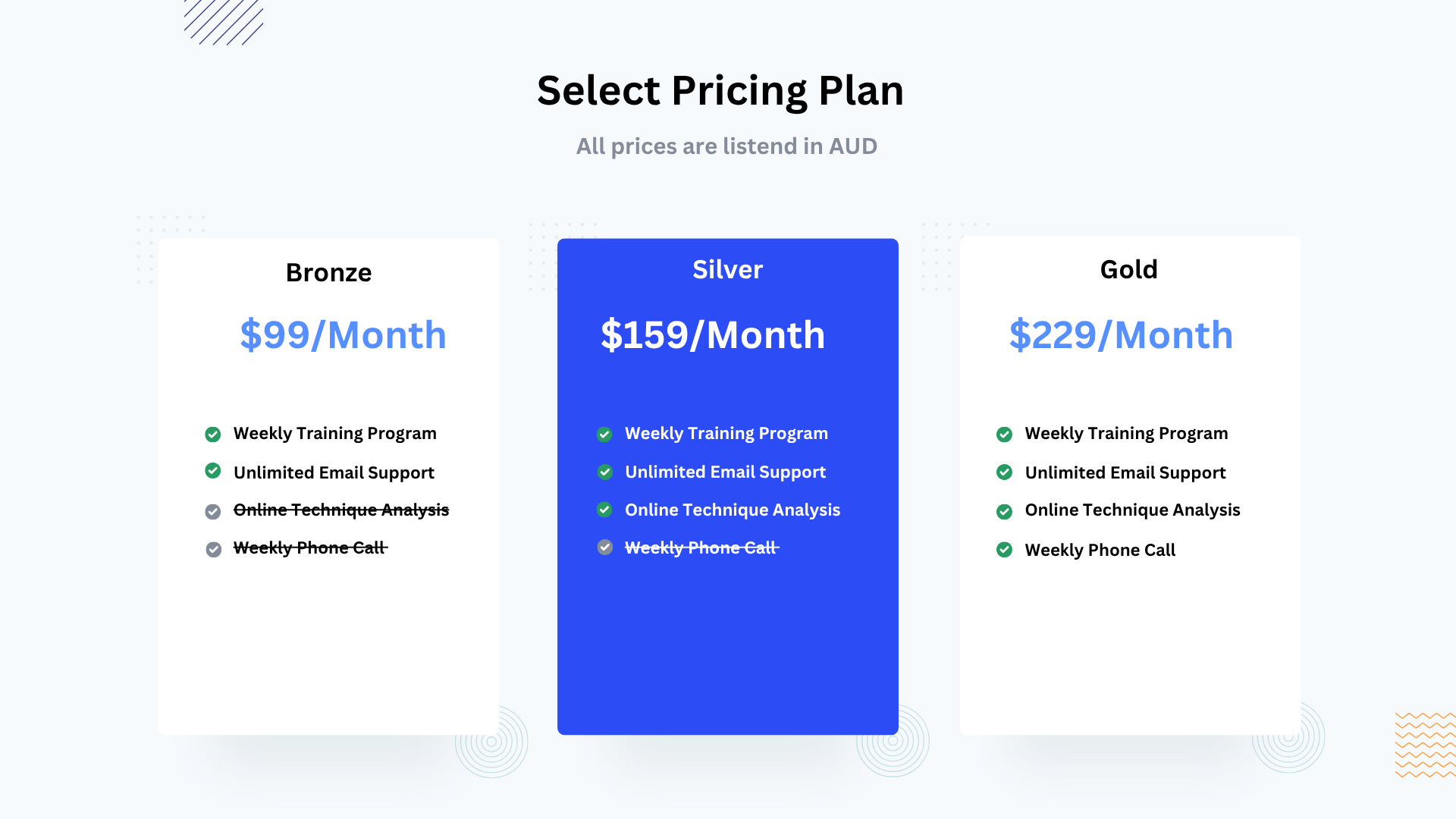Select the Gold plan heading
The height and width of the screenshot is (819, 1456).
pos(1128,269)
